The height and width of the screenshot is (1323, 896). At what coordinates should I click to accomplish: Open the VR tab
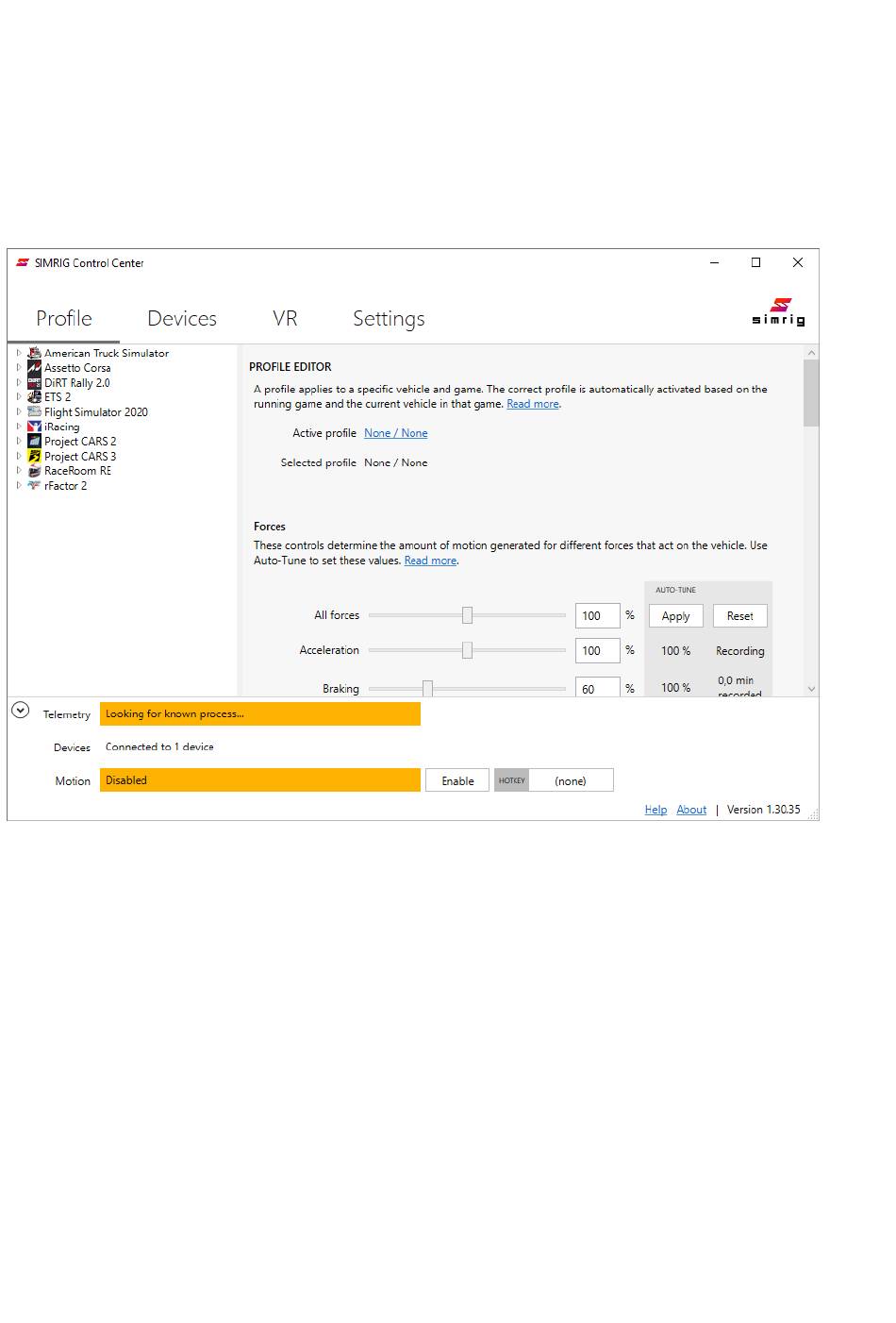pyautogui.click(x=285, y=319)
